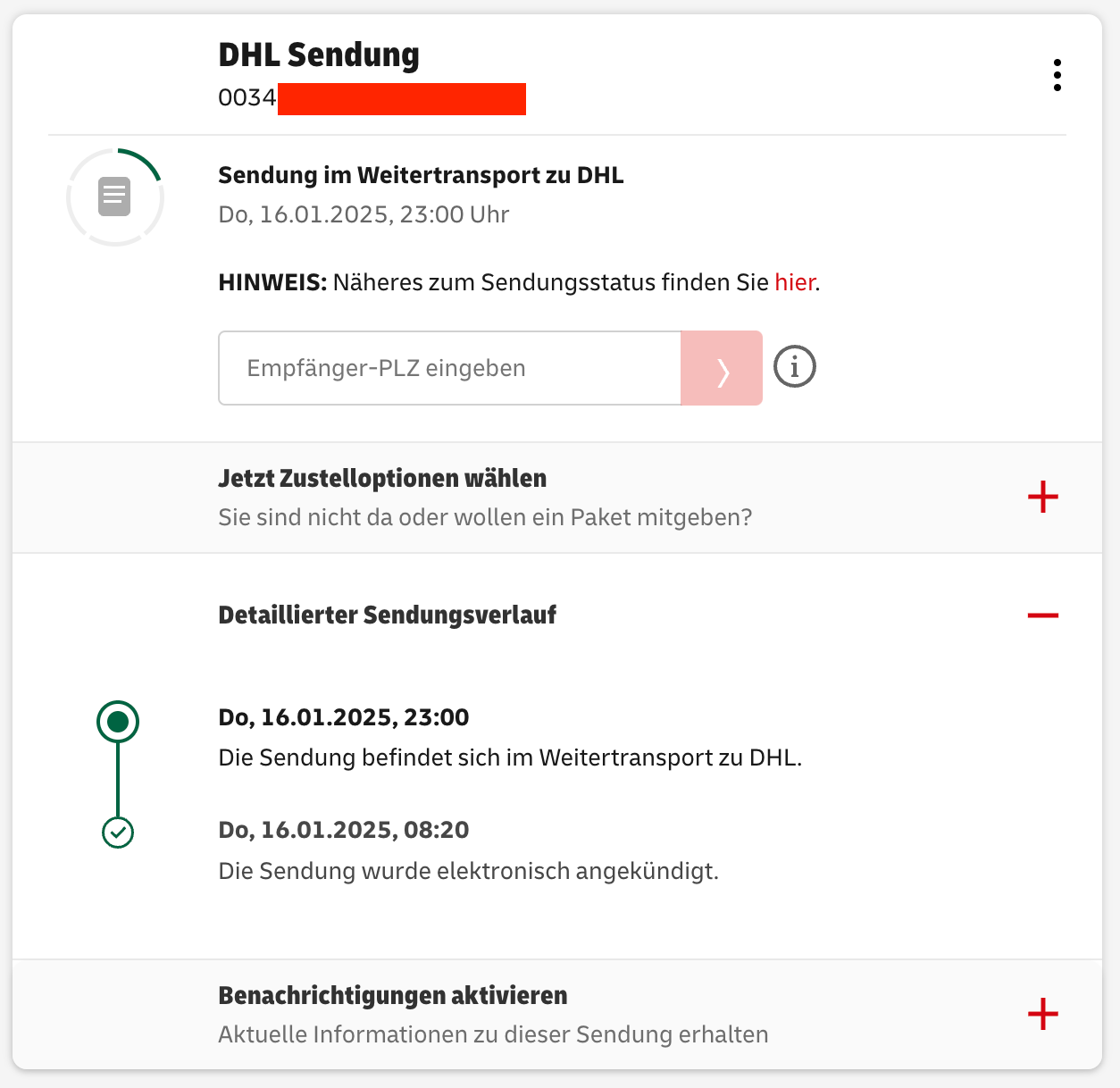
Task: Click the 23:00 Weitertransport timeline entry
Action: pyautogui.click(x=510, y=738)
